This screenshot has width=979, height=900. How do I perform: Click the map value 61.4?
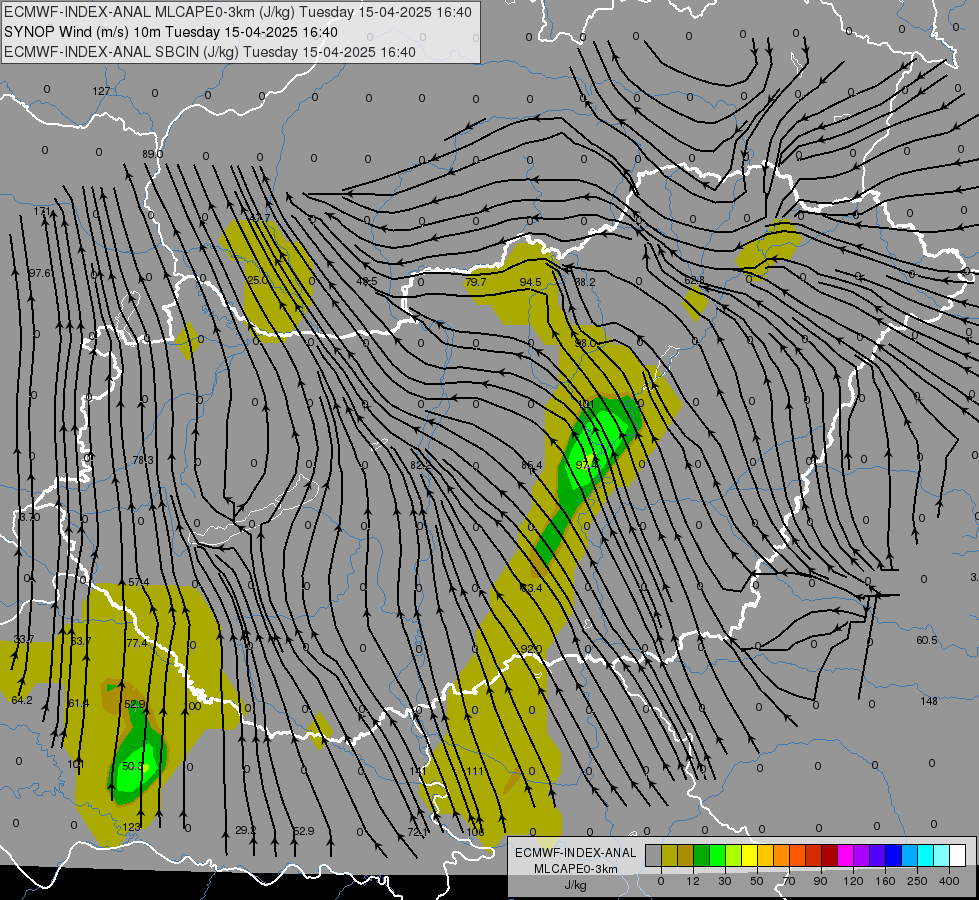[78, 703]
